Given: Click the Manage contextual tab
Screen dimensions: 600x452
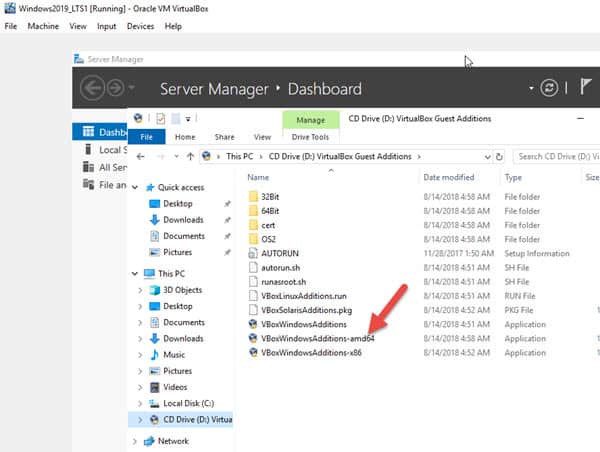Looking at the screenshot, I should coord(311,120).
